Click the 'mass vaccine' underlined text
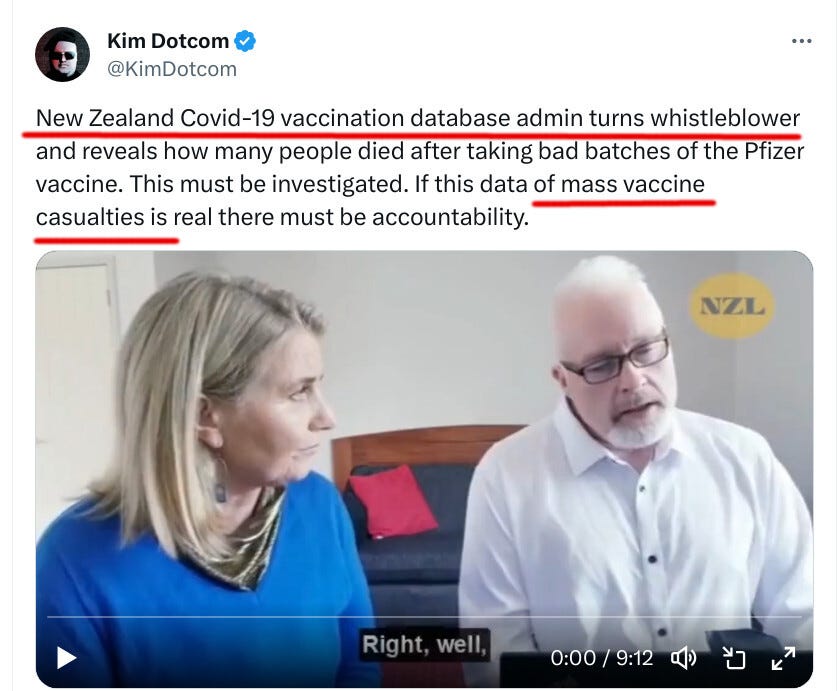This screenshot has height=691, width=838. (x=633, y=184)
